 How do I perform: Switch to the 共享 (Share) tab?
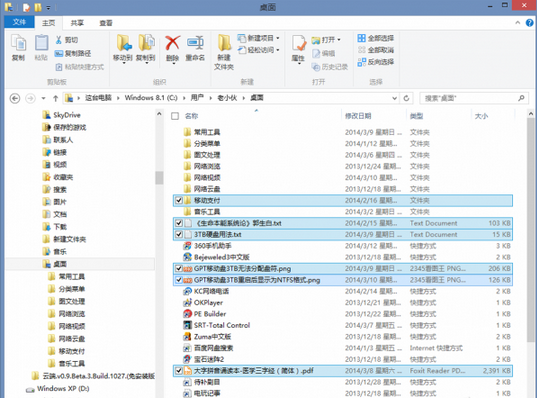[77, 23]
